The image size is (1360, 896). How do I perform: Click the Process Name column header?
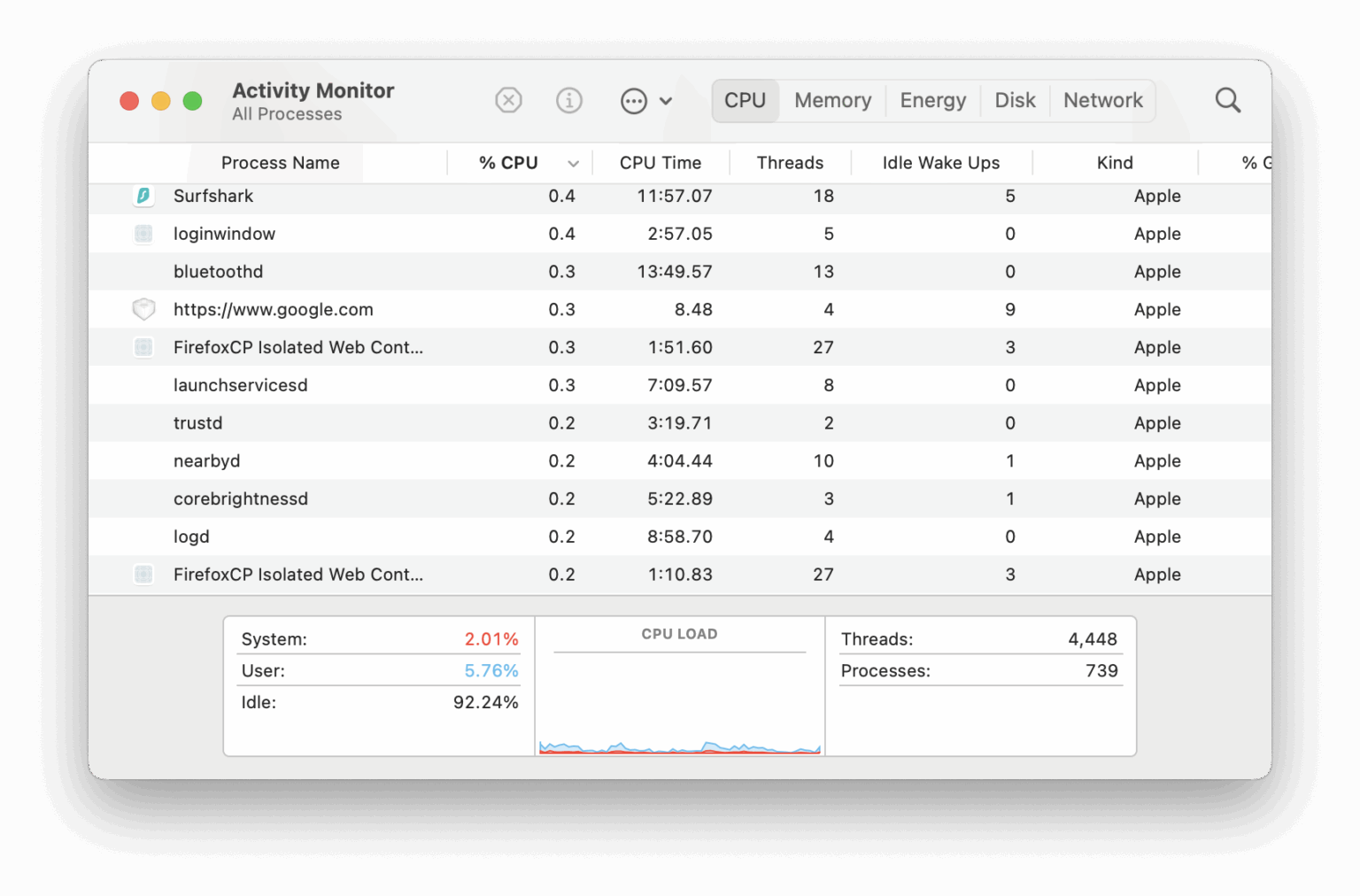pos(280,163)
